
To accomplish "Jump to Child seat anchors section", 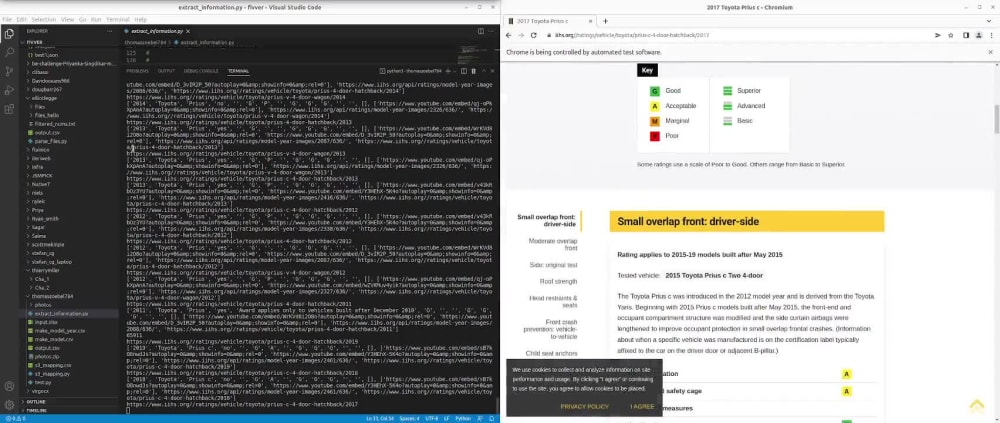I will pos(552,353).
